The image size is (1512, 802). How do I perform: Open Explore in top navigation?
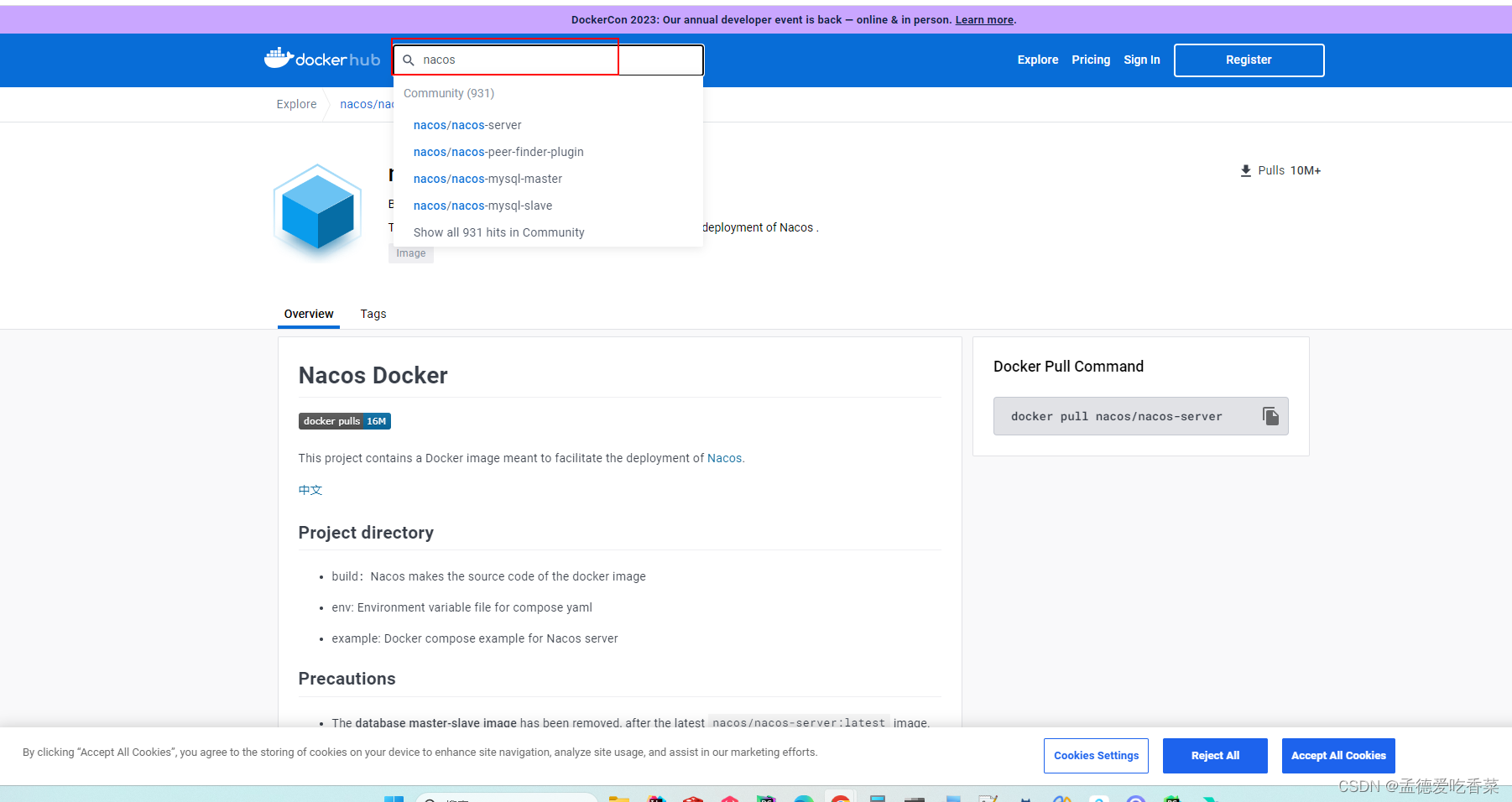click(x=1038, y=60)
